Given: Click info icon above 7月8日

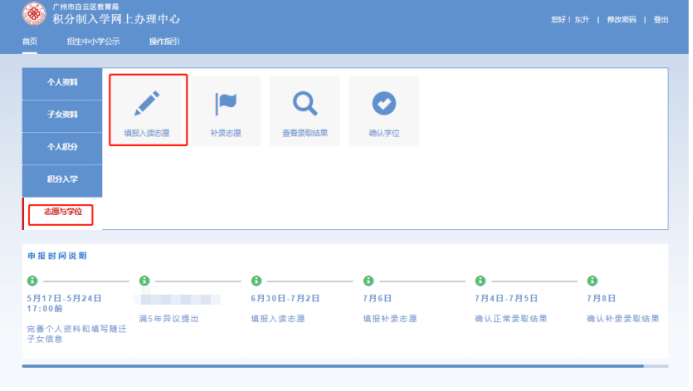Looking at the screenshot, I should click(x=592, y=281).
